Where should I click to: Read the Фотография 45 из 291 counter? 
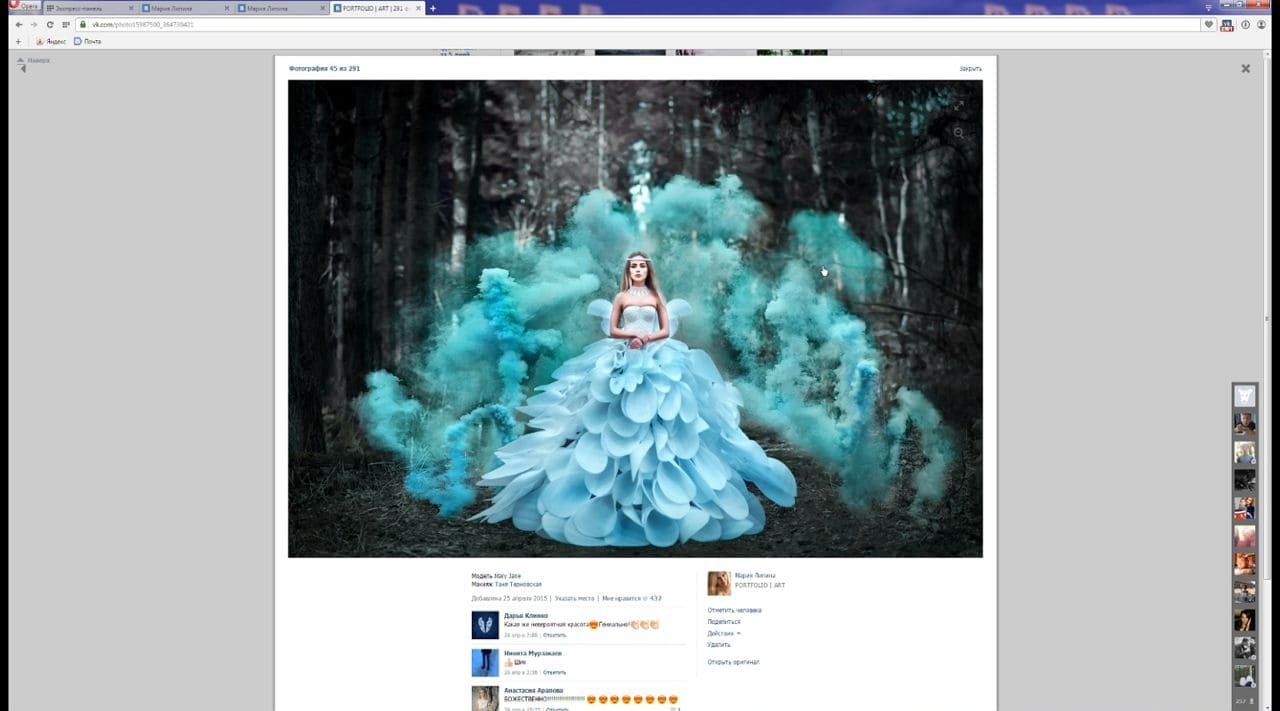point(324,69)
